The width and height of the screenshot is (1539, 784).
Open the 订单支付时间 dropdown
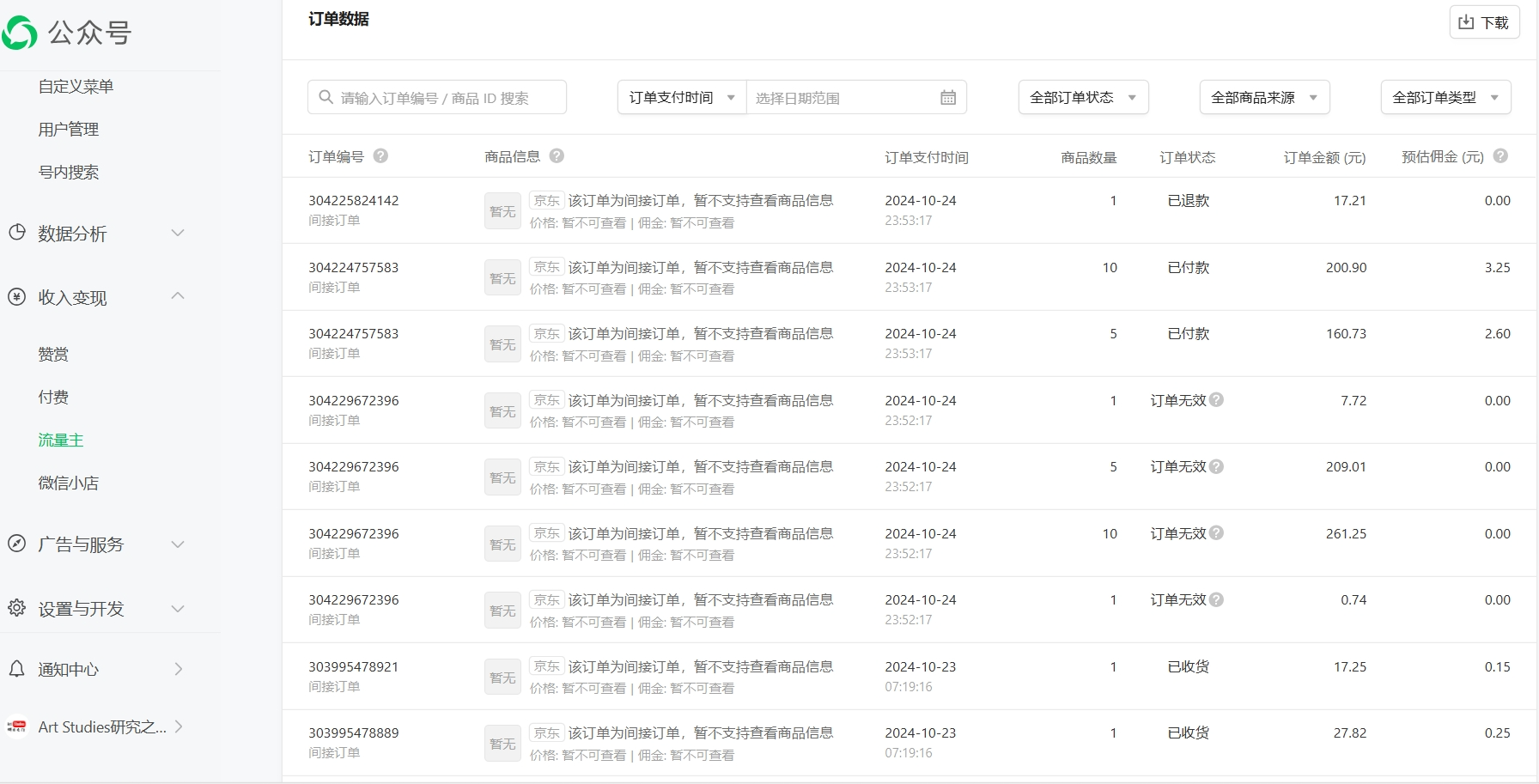coord(682,97)
